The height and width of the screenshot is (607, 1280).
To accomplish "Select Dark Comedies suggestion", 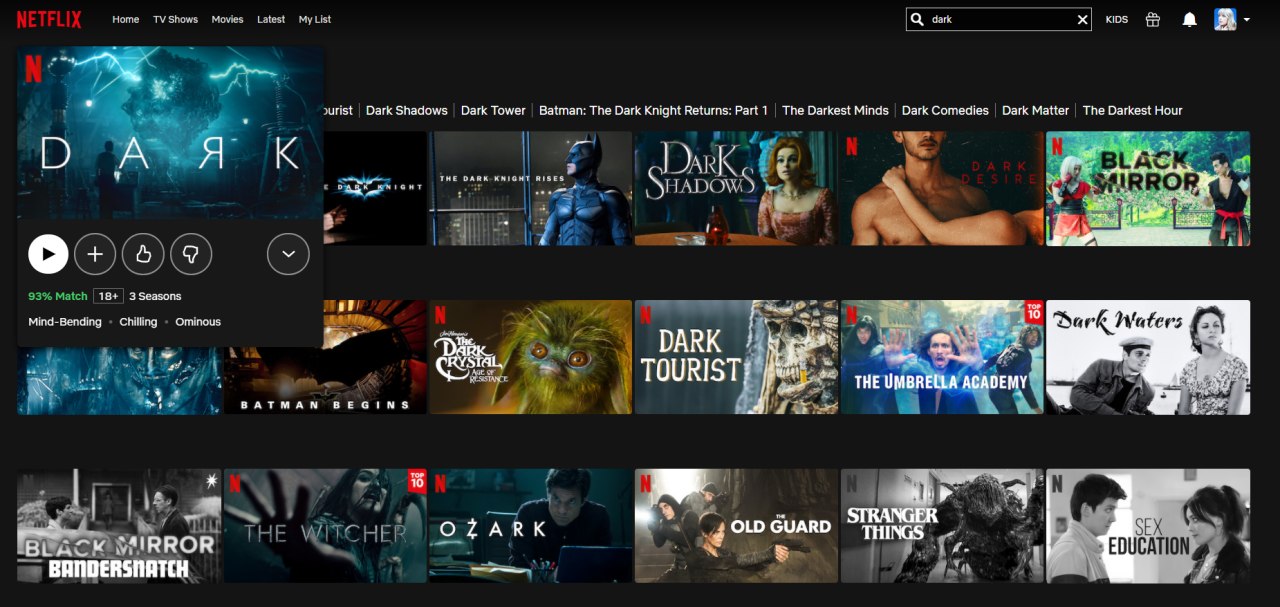I will 945,110.
